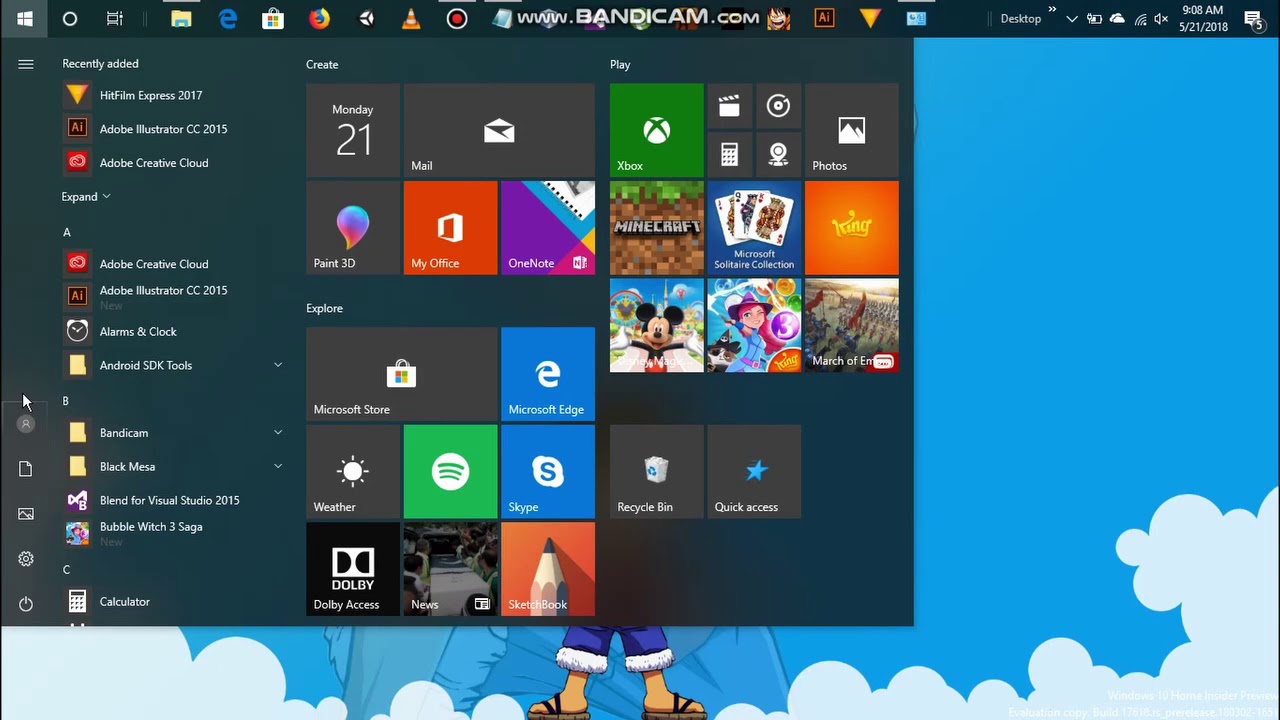This screenshot has height=720, width=1280.
Task: Launch HitFilm Express 2017 from app list
Action: coord(173,95)
